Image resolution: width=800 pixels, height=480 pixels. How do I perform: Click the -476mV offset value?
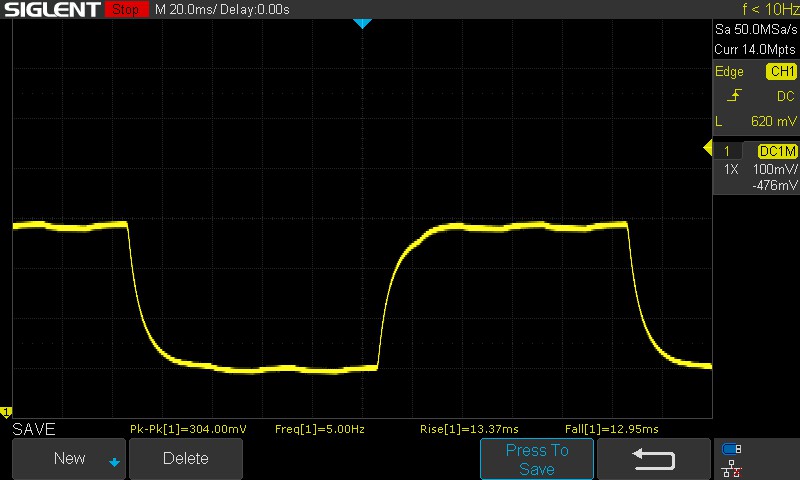(774, 185)
